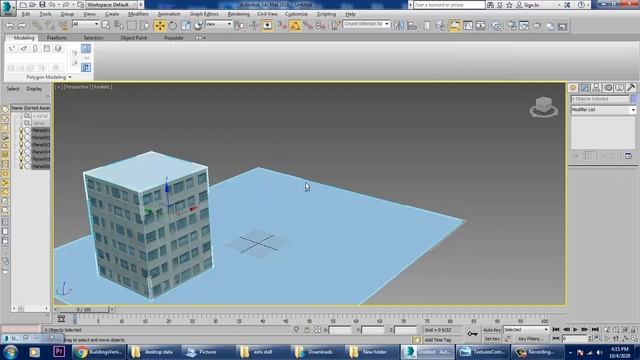Activate the Select and Rotate tool
Screen dimensions: 640x360
pos(173,26)
